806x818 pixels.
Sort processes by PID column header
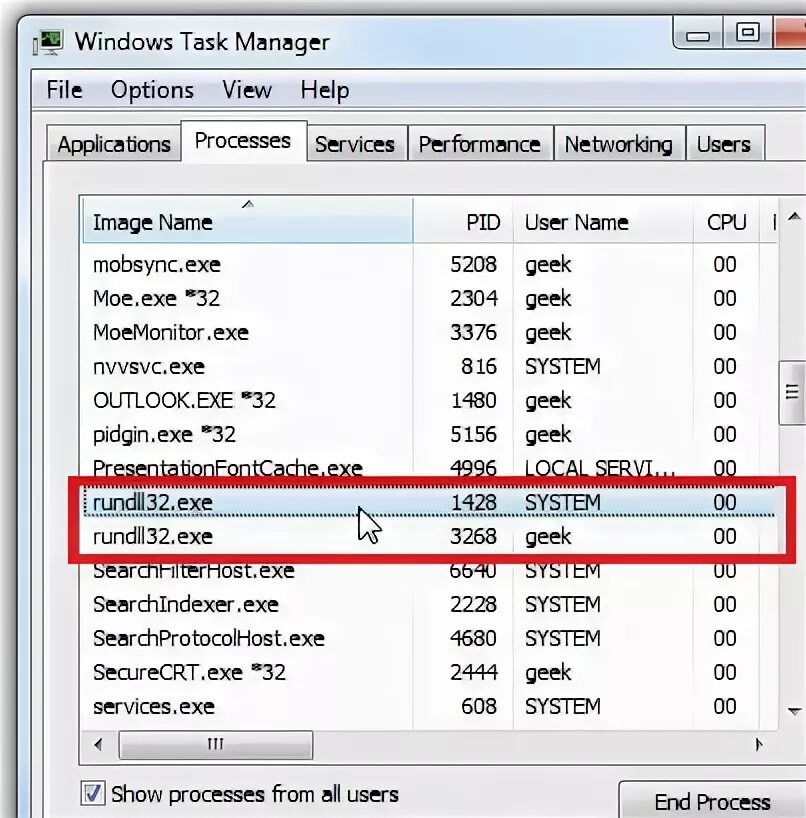click(x=463, y=221)
